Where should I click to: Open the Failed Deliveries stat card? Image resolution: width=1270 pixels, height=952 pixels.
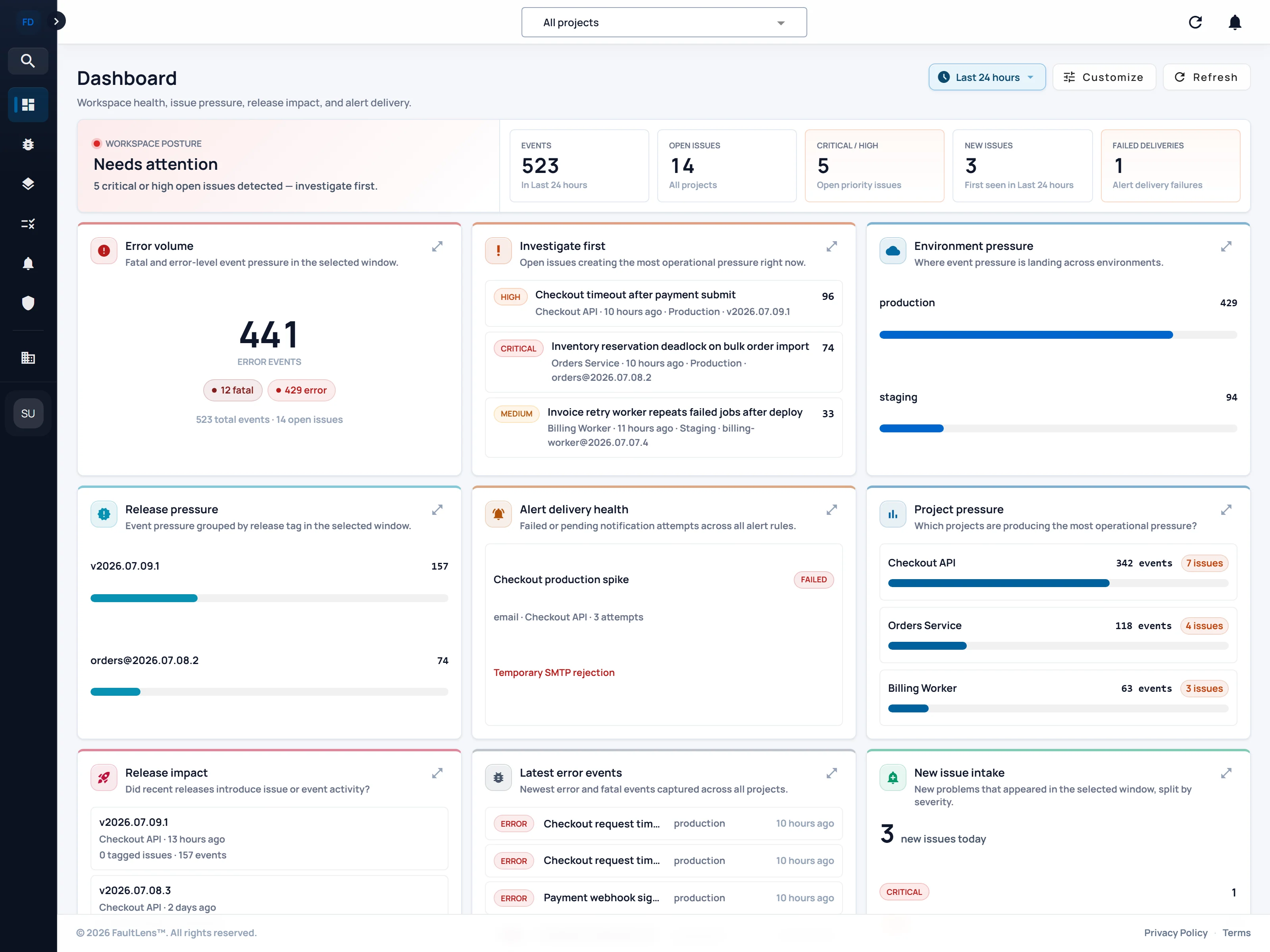click(x=1171, y=166)
